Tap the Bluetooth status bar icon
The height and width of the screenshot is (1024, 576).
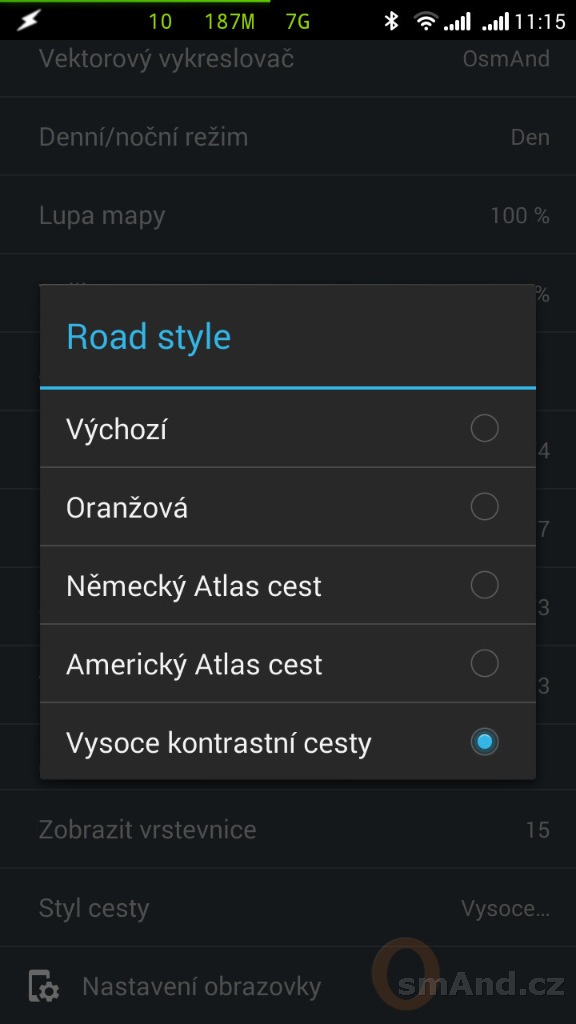click(391, 21)
